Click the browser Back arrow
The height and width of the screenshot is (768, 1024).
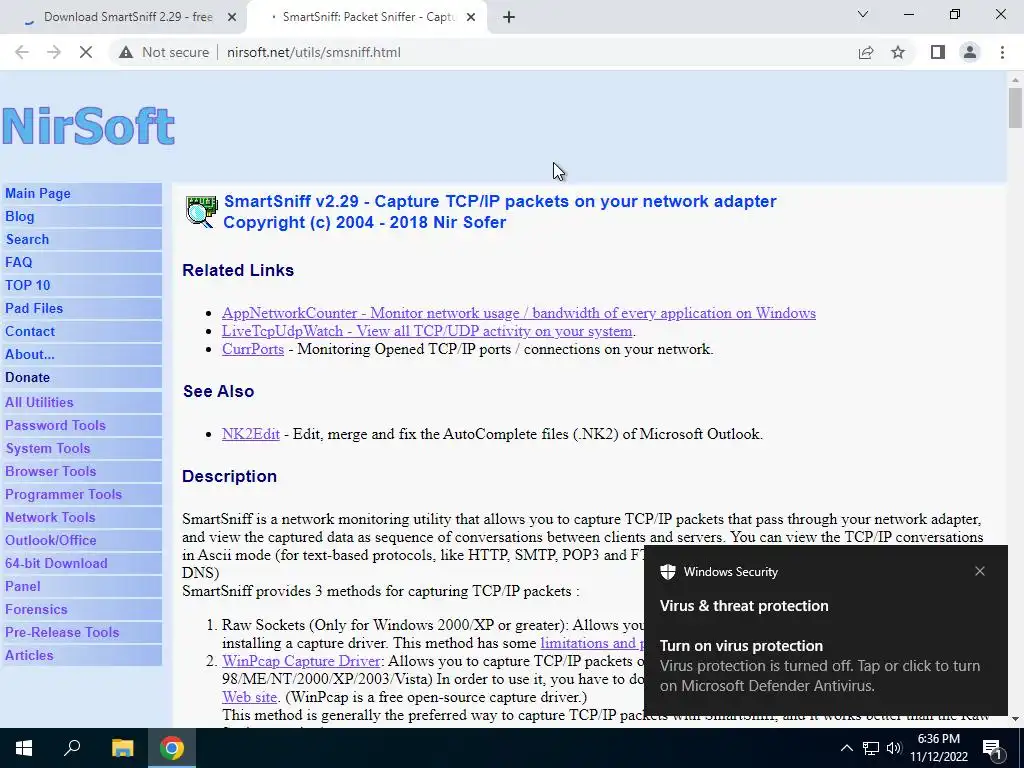(x=22, y=52)
